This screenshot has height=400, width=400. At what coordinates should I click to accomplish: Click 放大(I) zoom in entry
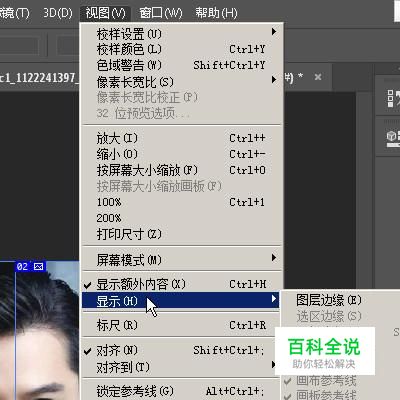pos(182,138)
